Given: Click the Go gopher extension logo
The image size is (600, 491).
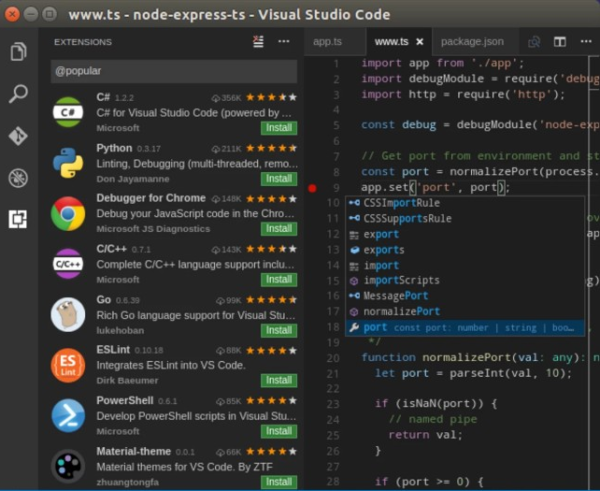Looking at the screenshot, I should point(68,315).
